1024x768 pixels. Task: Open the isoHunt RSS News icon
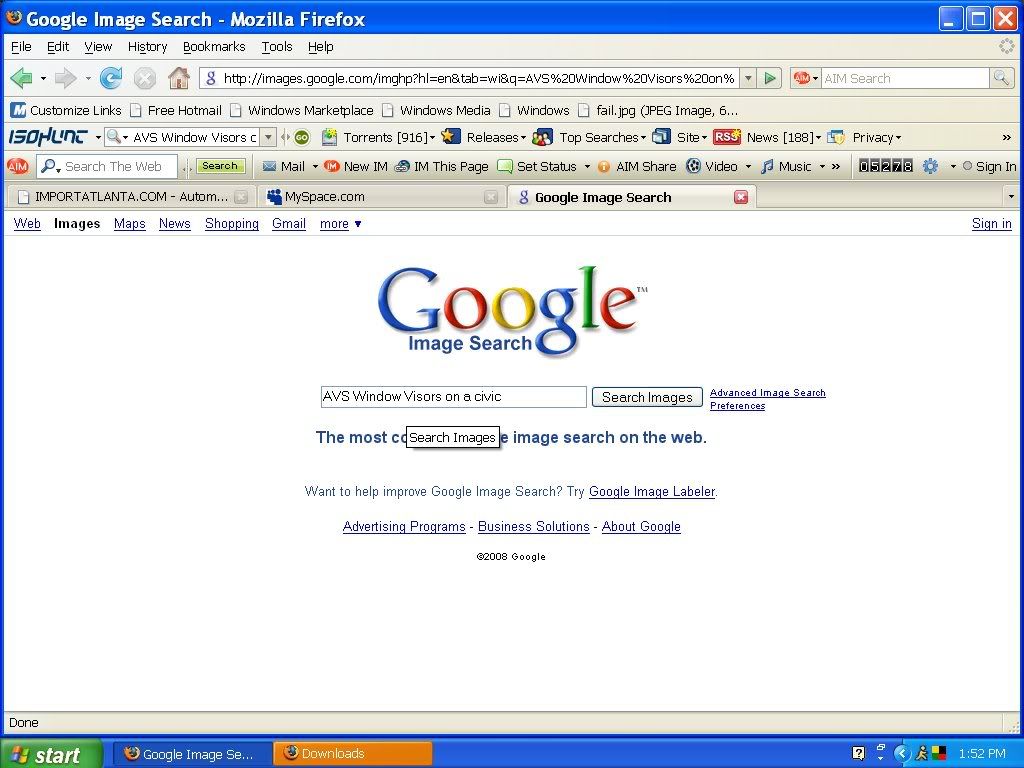tap(727, 137)
